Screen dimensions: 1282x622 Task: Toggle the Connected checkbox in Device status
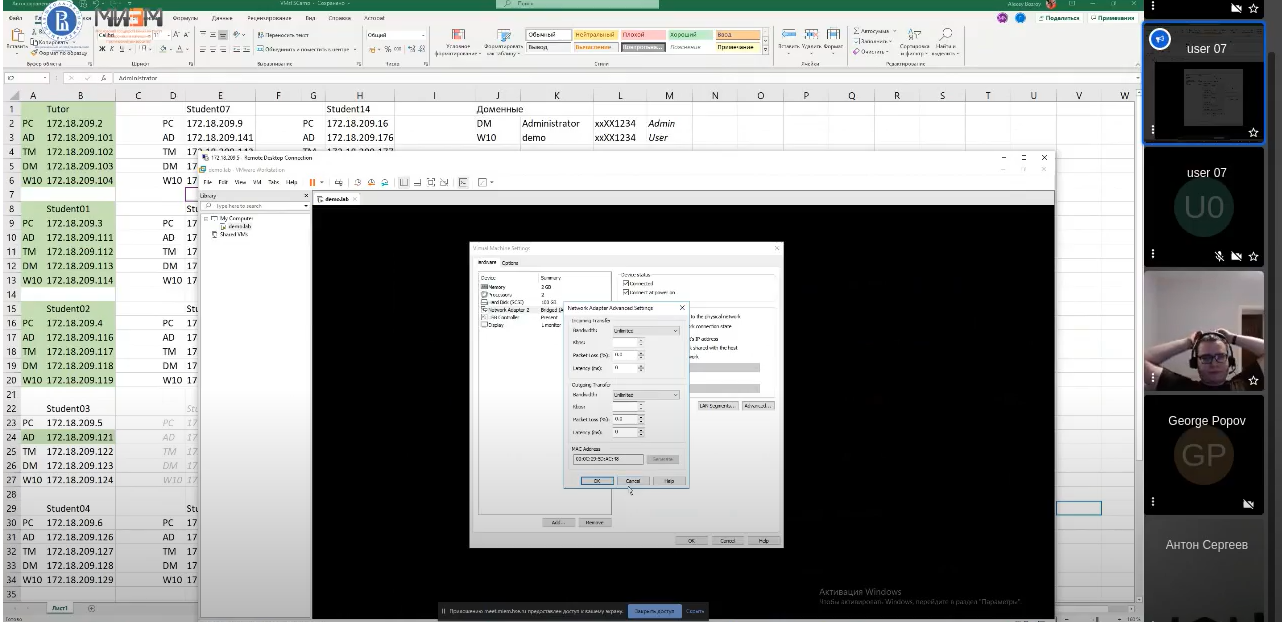(x=626, y=283)
